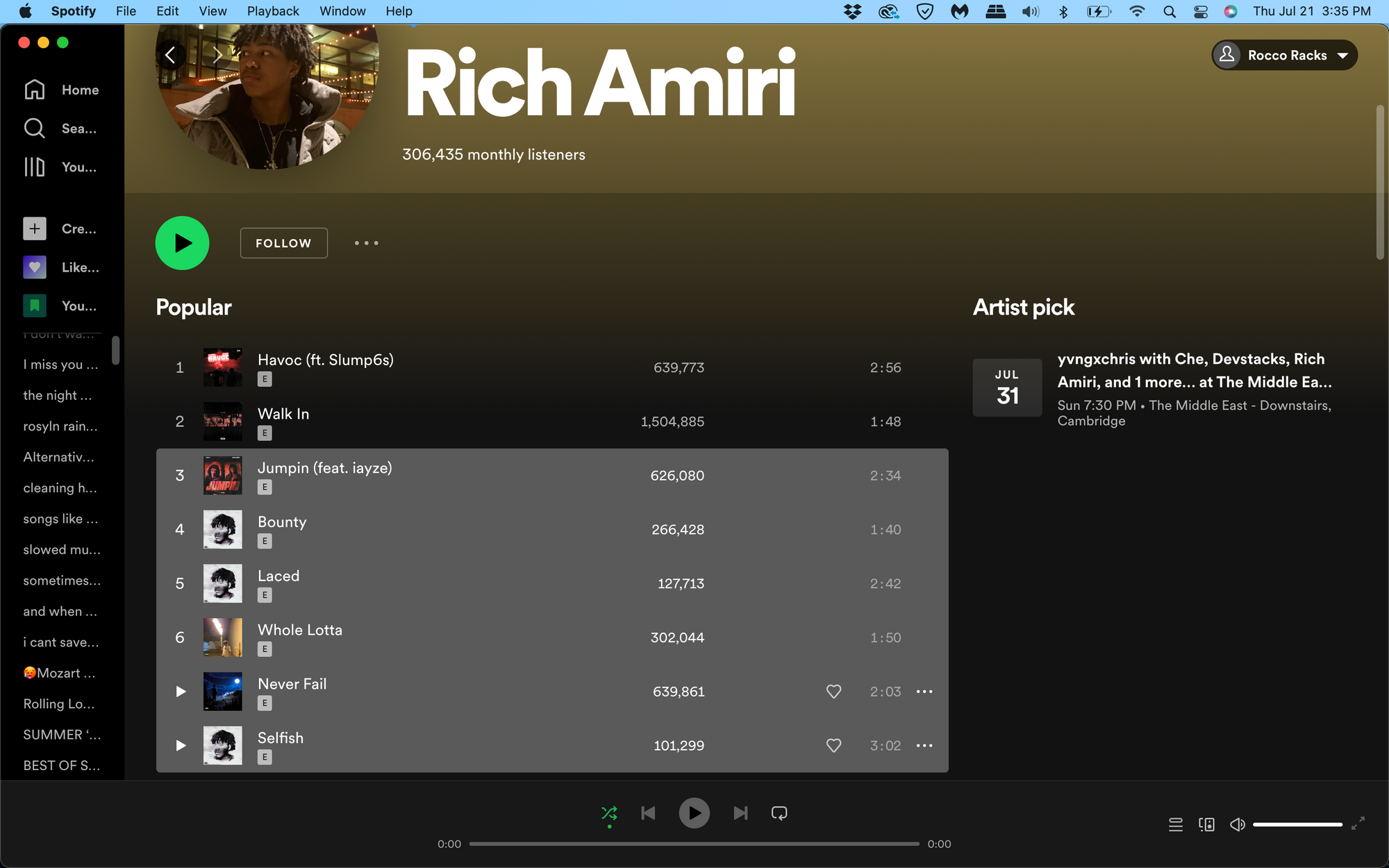Open the 'I miss you ...' playlist
The height and width of the screenshot is (868, 1389).
tap(60, 365)
